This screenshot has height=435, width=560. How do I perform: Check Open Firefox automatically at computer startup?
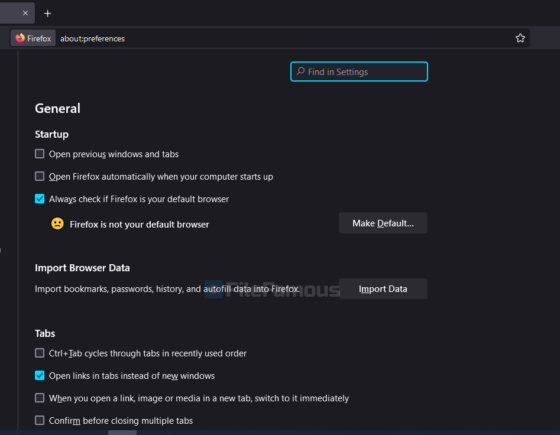coord(40,176)
